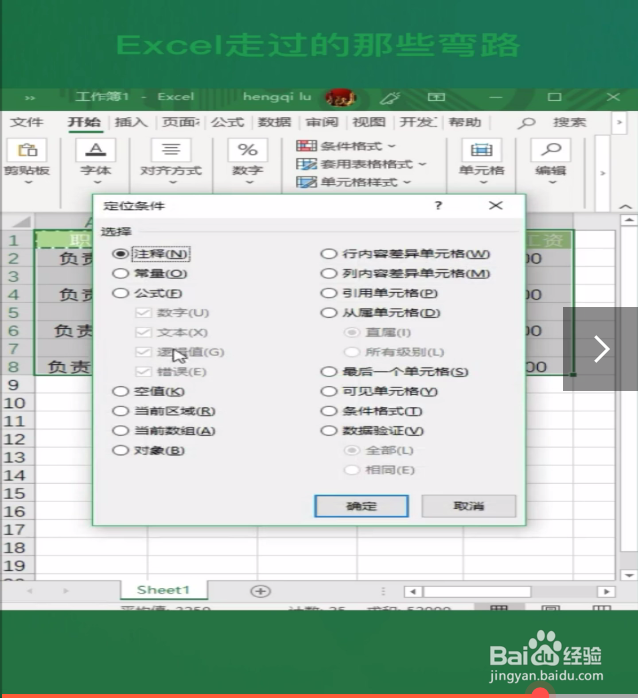Open the 数字 number format group icon
Image resolution: width=638 pixels, height=698 pixels.
point(248,150)
